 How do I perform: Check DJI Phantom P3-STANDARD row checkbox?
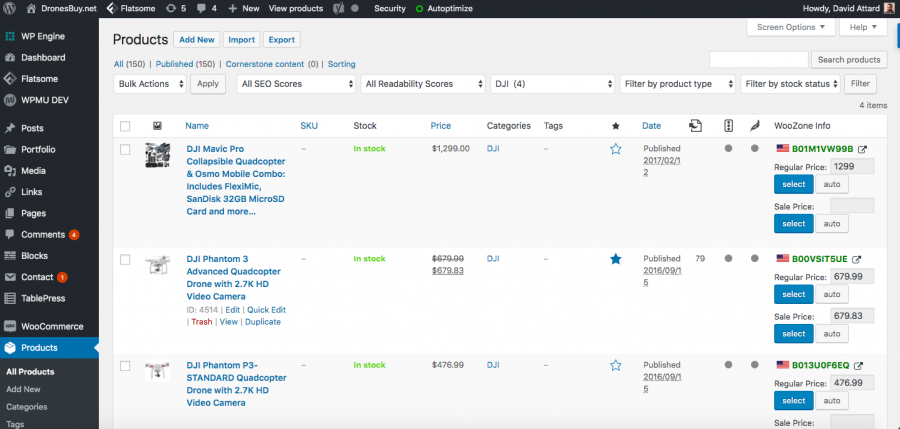(125, 365)
